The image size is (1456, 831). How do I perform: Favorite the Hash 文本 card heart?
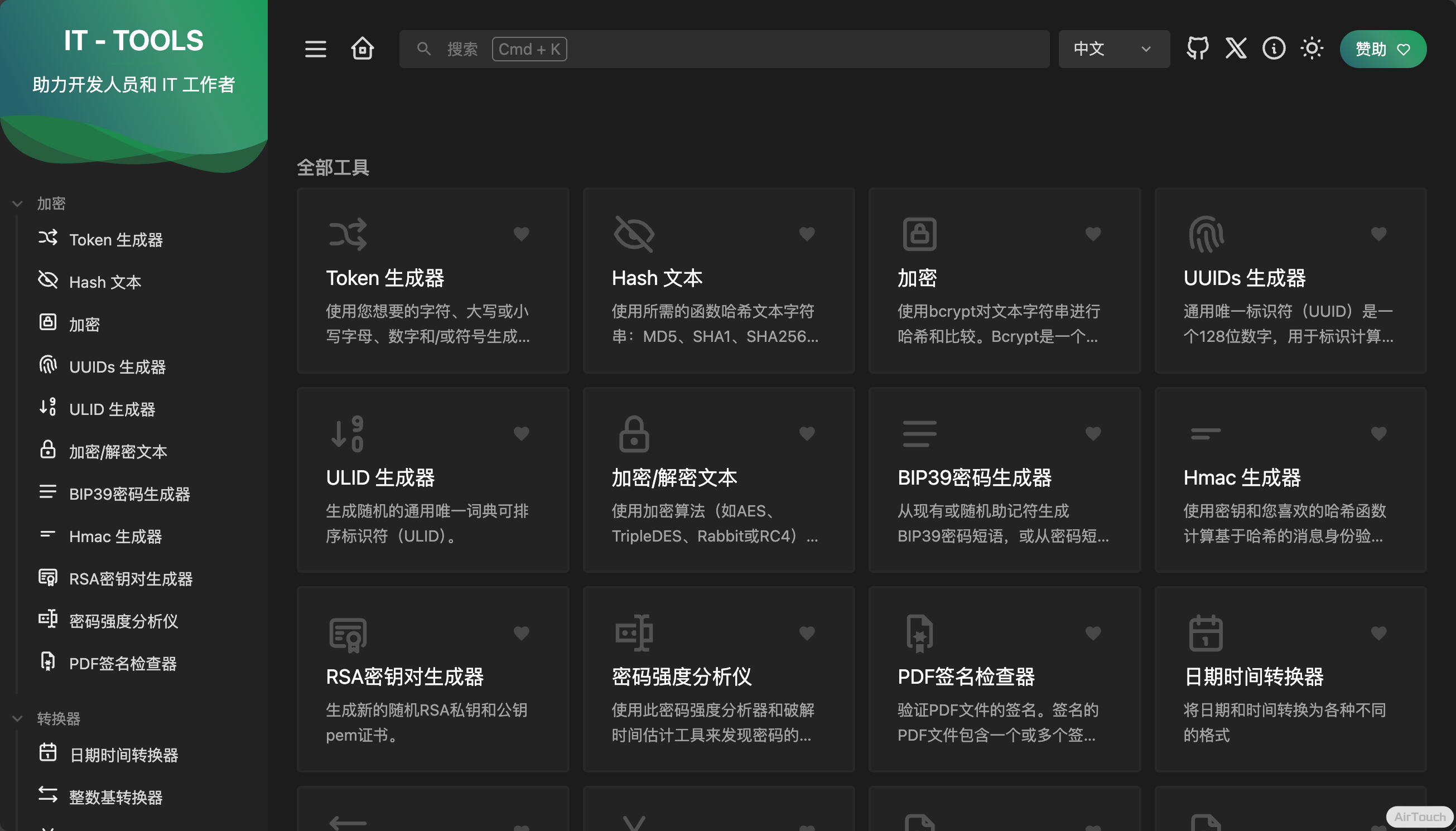(807, 234)
